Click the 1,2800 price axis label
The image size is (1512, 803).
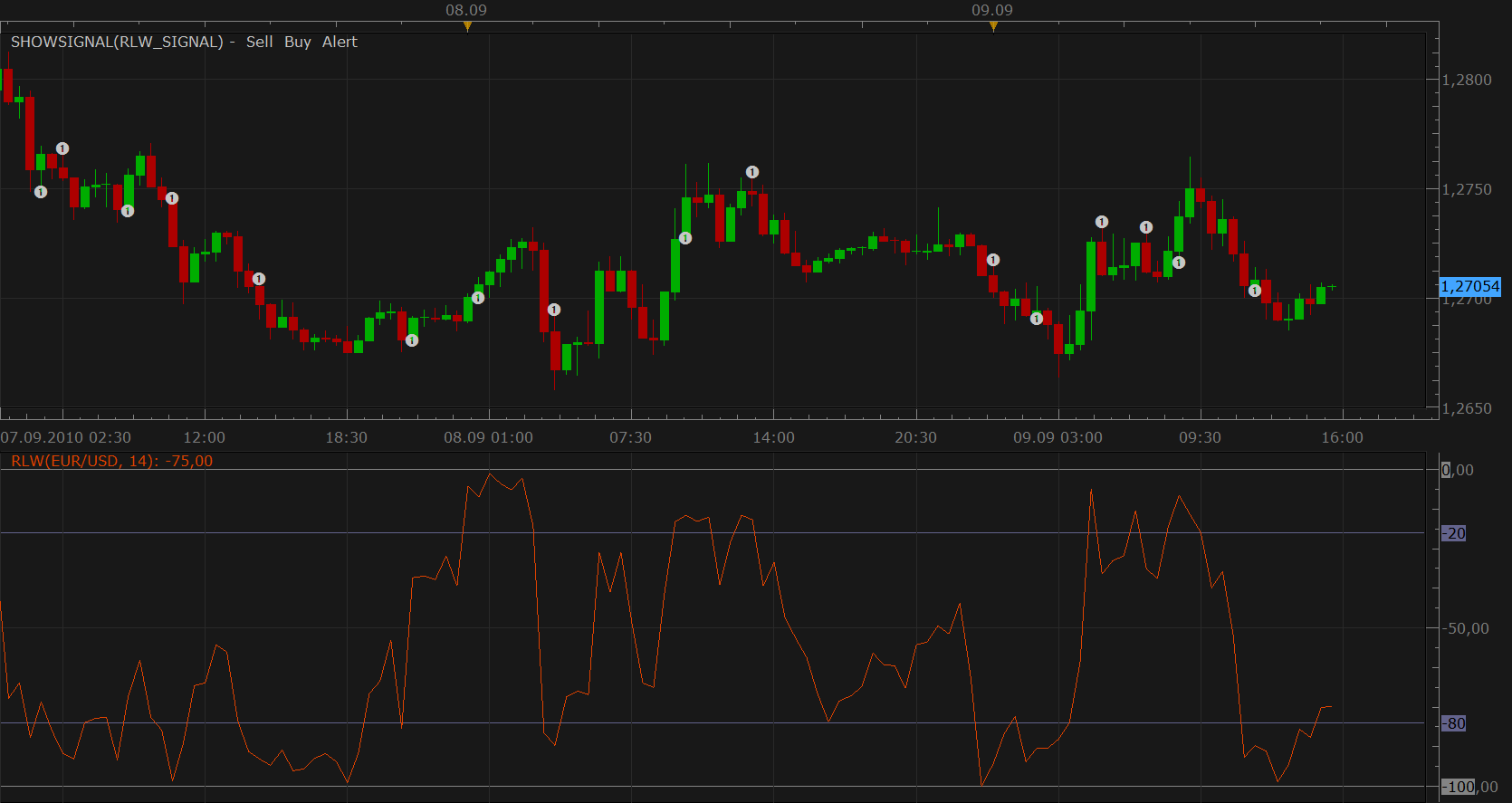(1467, 80)
